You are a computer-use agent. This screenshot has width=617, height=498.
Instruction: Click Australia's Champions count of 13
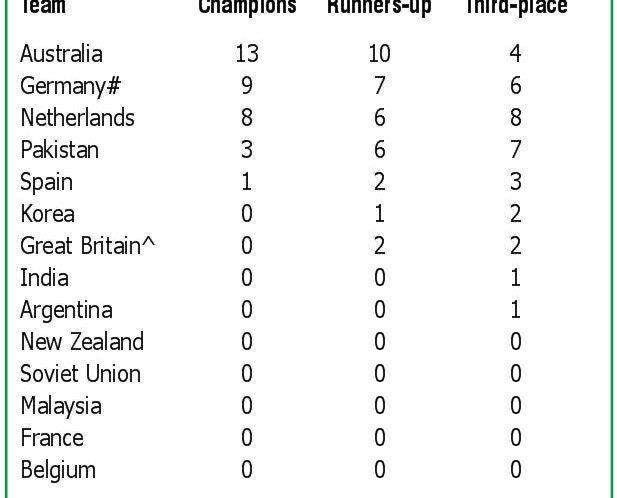[247, 54]
